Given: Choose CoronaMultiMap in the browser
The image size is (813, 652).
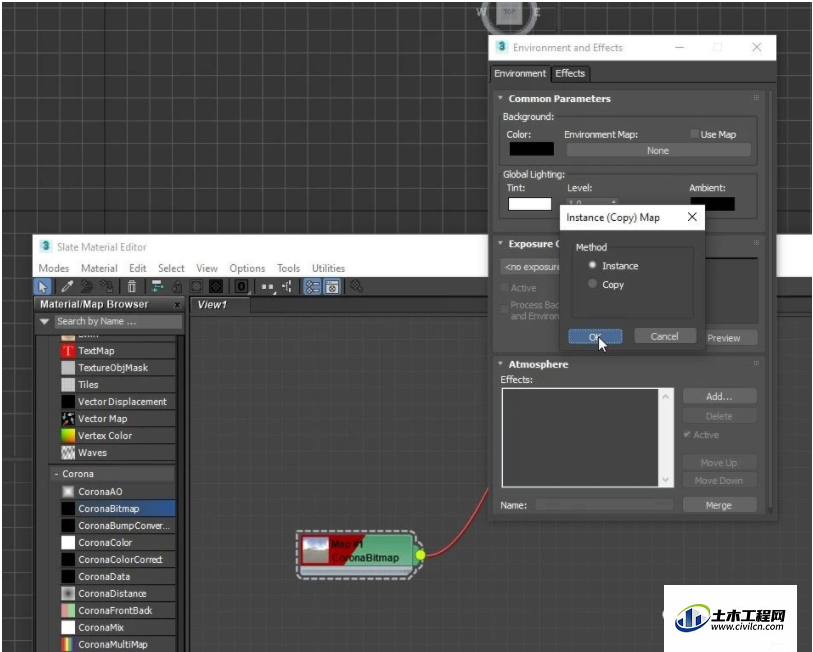Looking at the screenshot, I should [118, 644].
